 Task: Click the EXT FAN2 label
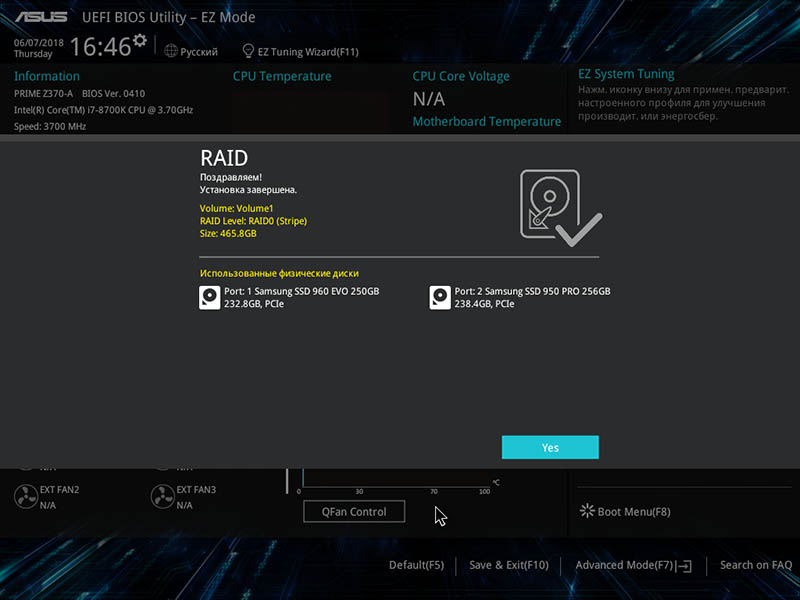coord(59,489)
